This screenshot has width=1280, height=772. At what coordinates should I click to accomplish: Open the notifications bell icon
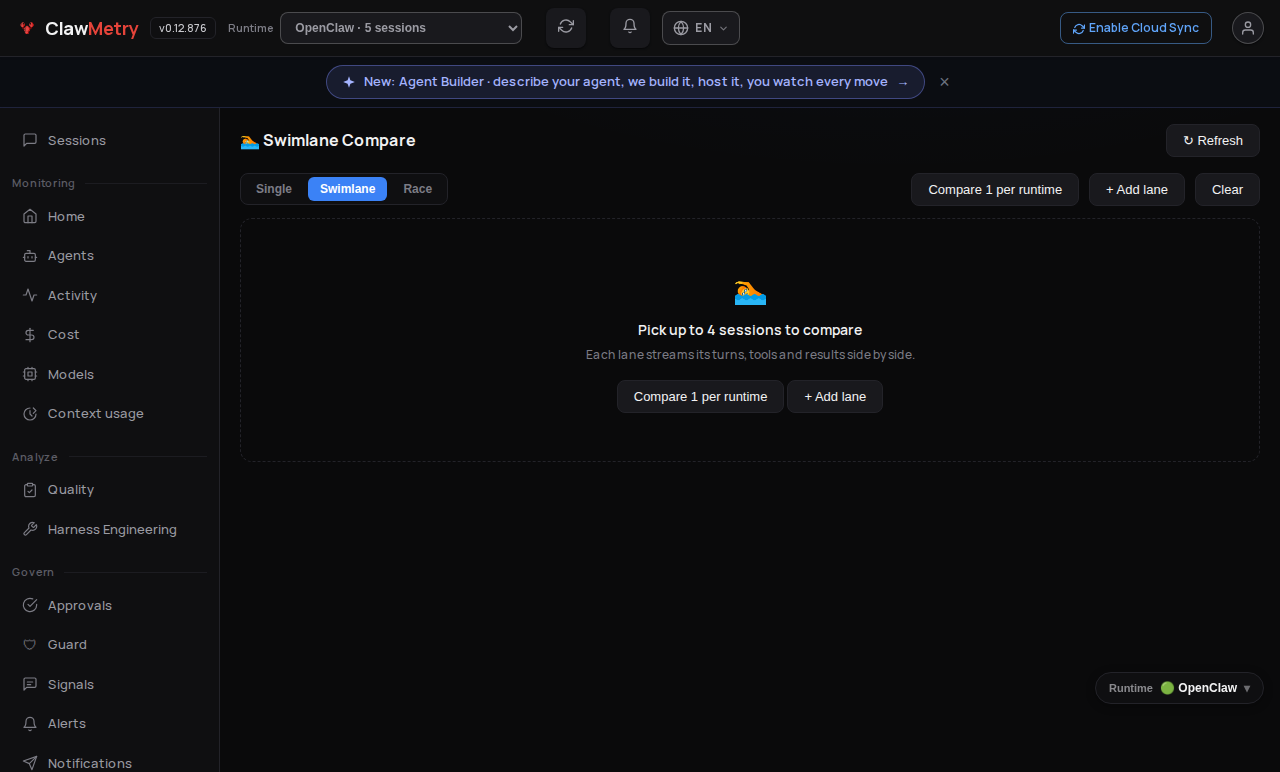(630, 27)
